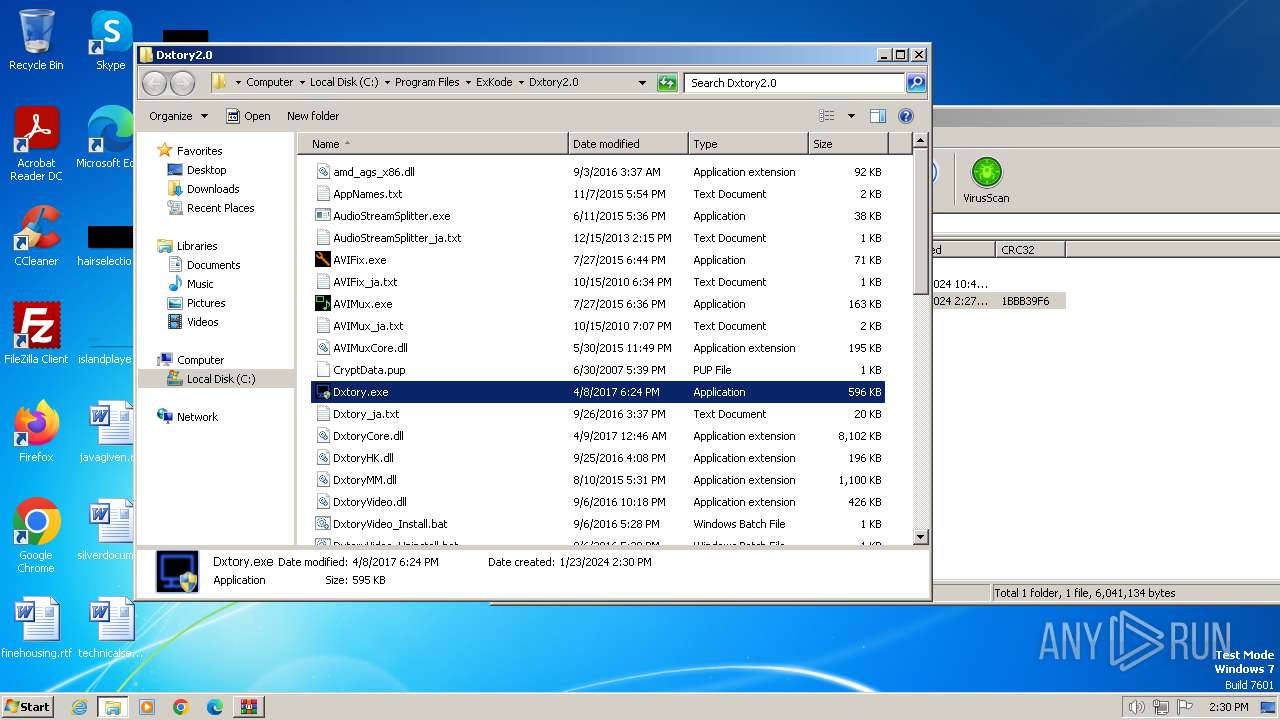Image resolution: width=1280 pixels, height=720 pixels.
Task: Click the file list vertical scrollbar
Action: coord(921,224)
